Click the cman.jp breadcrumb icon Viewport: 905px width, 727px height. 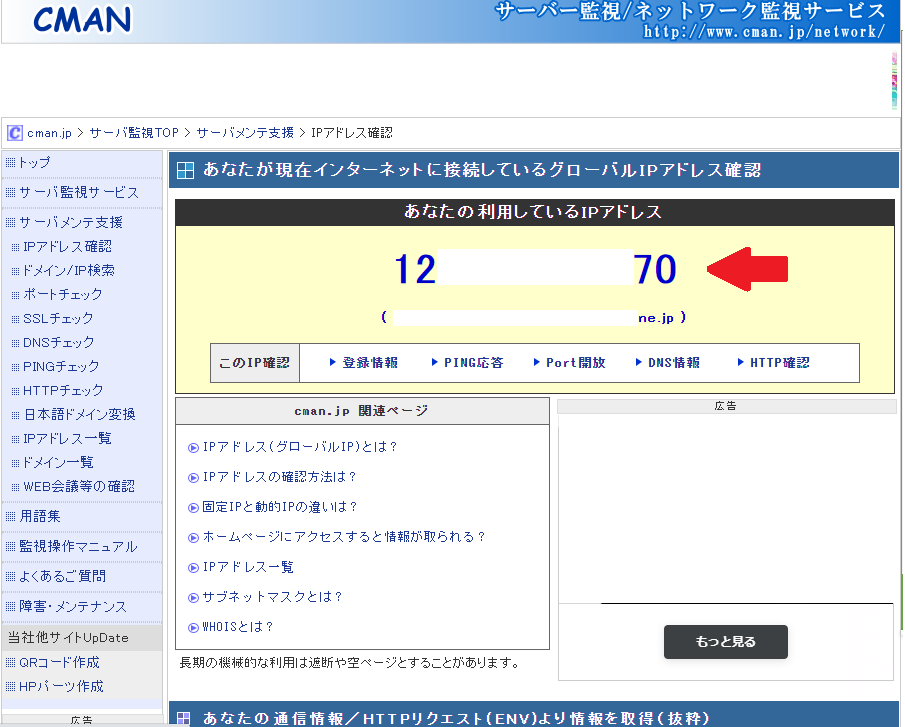(15, 133)
